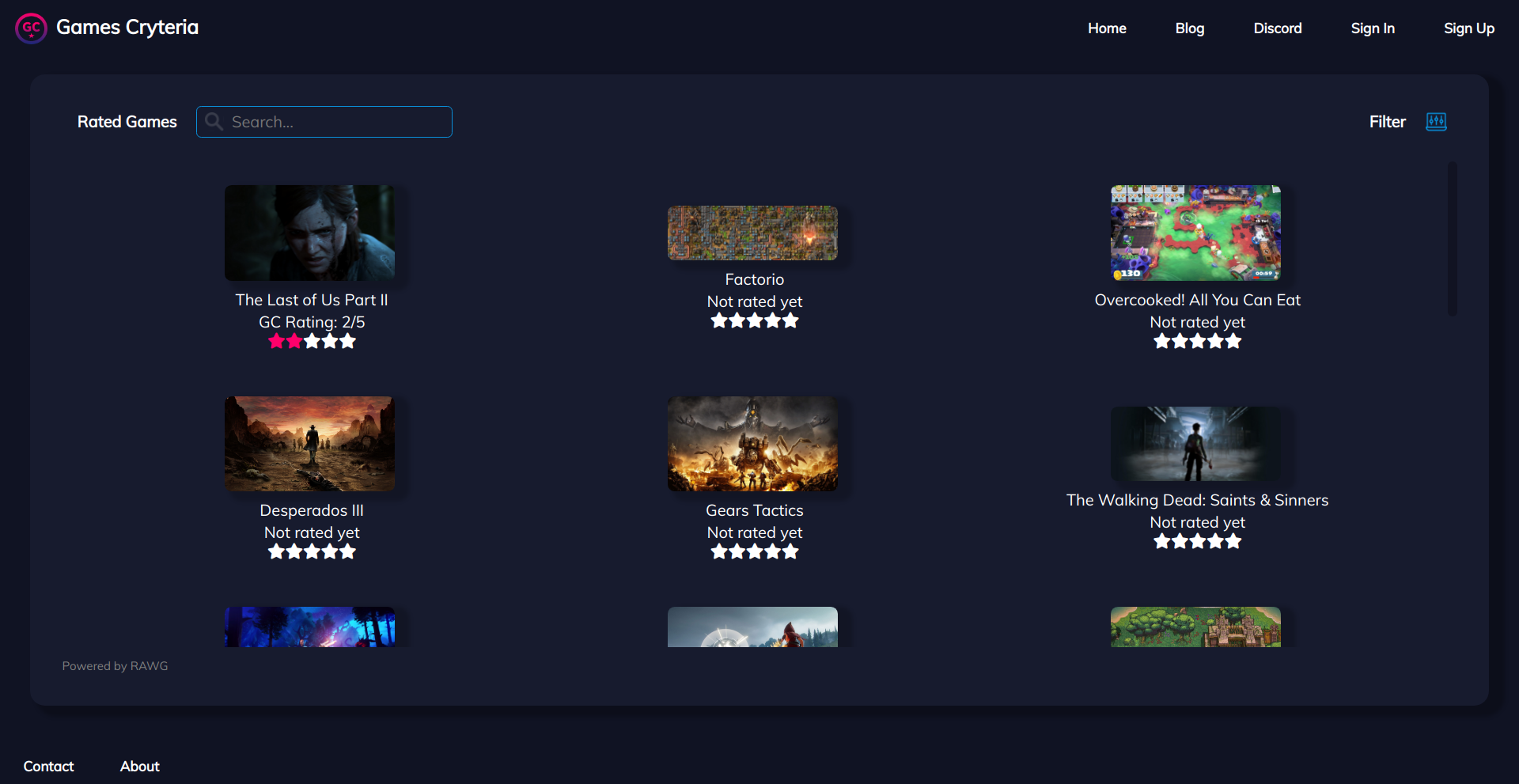Rate Overcooked! All You Can Eat one star
The height and width of the screenshot is (784, 1519).
(x=1162, y=342)
